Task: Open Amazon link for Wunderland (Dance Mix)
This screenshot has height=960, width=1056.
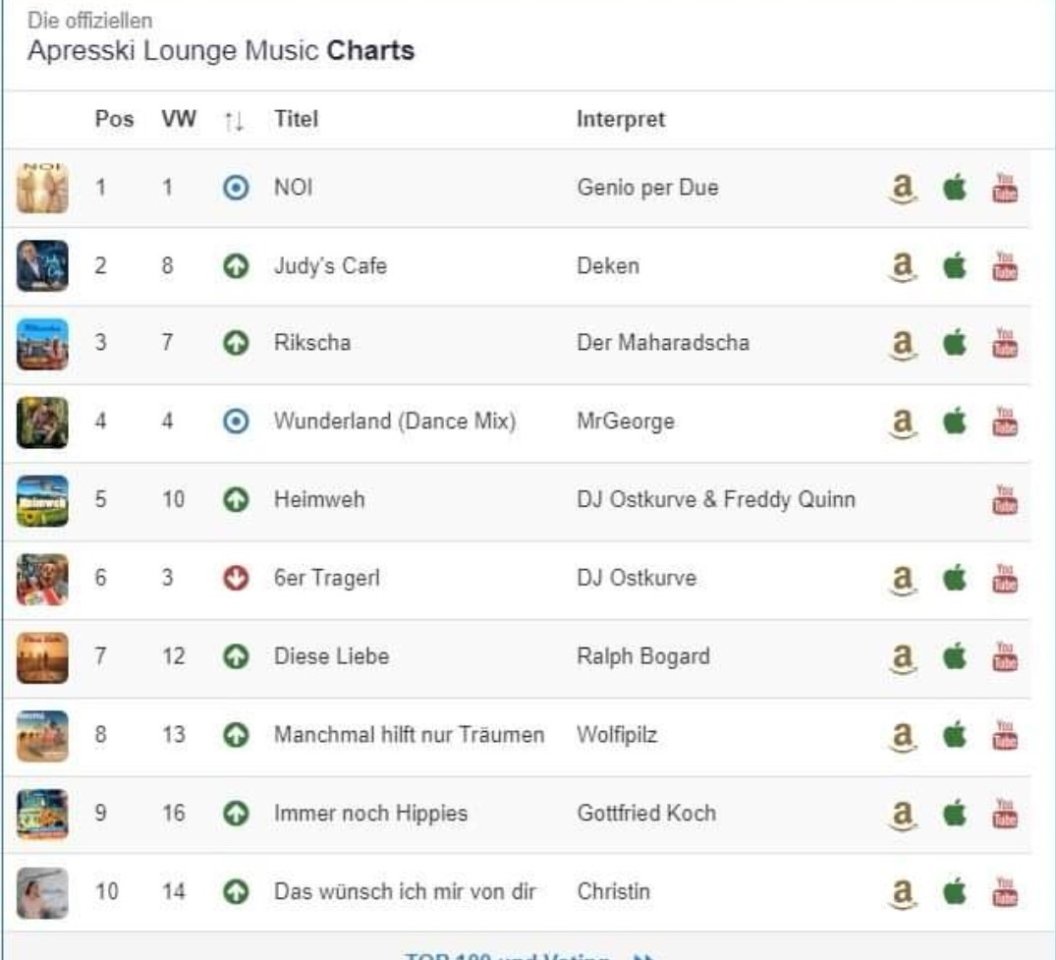Action: 903,422
